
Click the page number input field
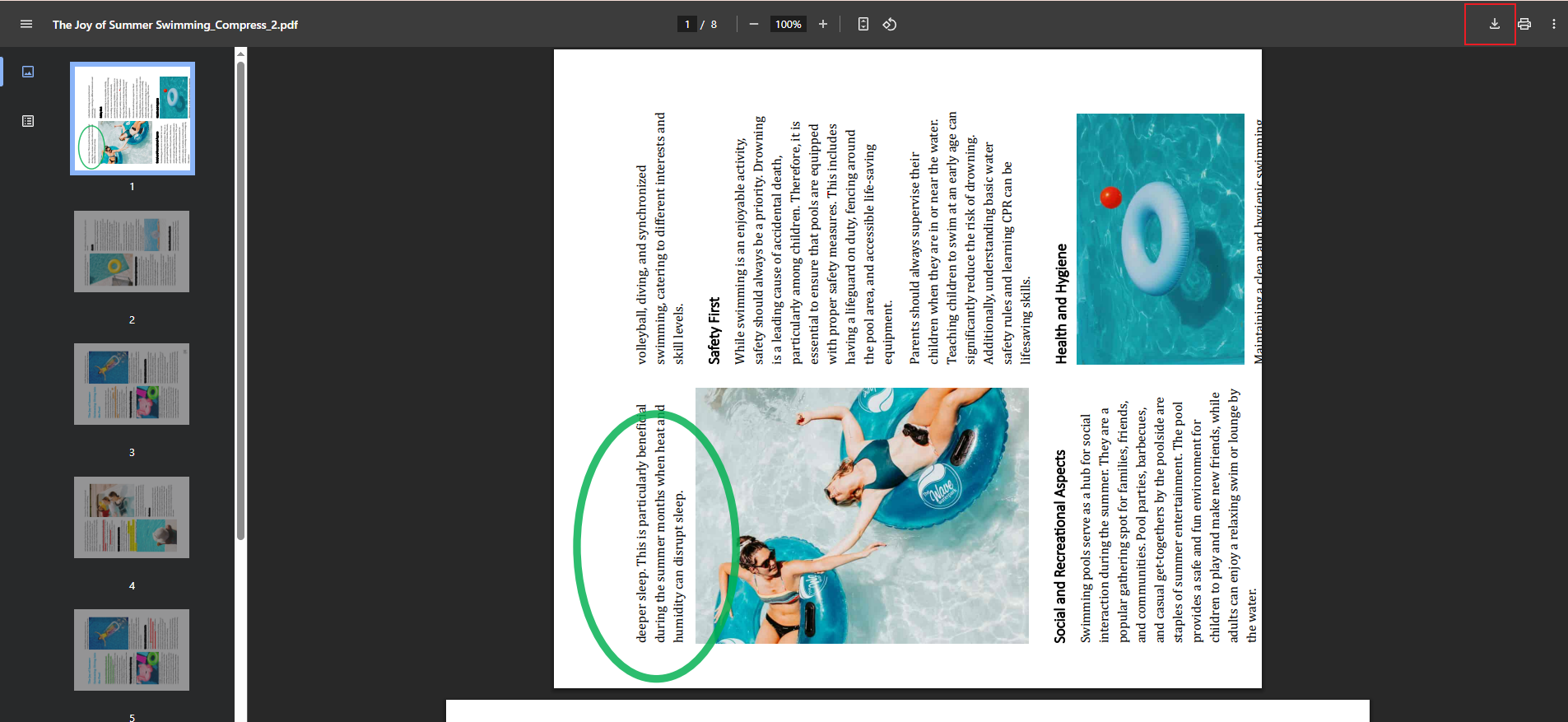[687, 25]
